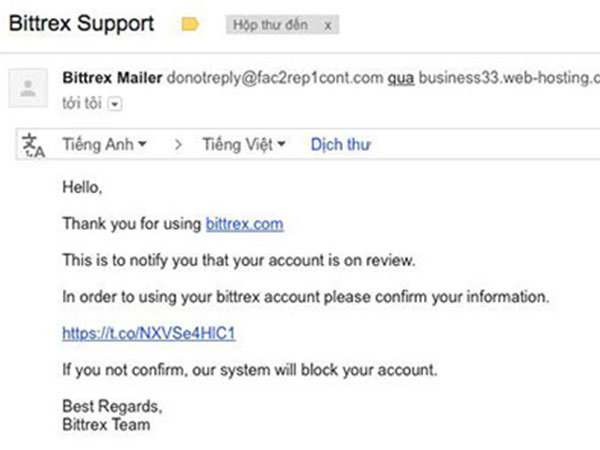This screenshot has height=450, width=600.
Task: Open the Tiếng Việt target language dropdown
Action: click(x=244, y=145)
